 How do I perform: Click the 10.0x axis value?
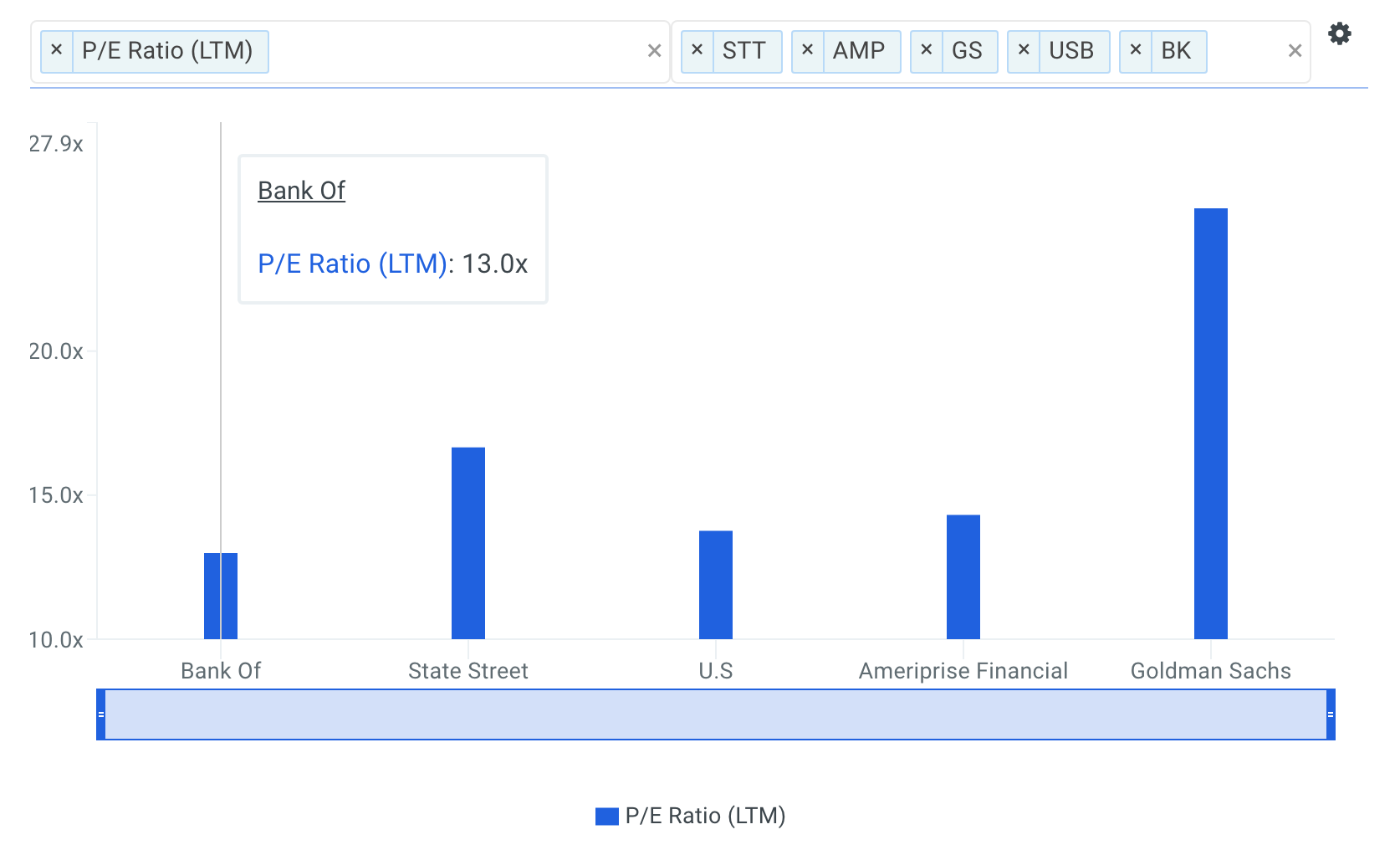[56, 640]
